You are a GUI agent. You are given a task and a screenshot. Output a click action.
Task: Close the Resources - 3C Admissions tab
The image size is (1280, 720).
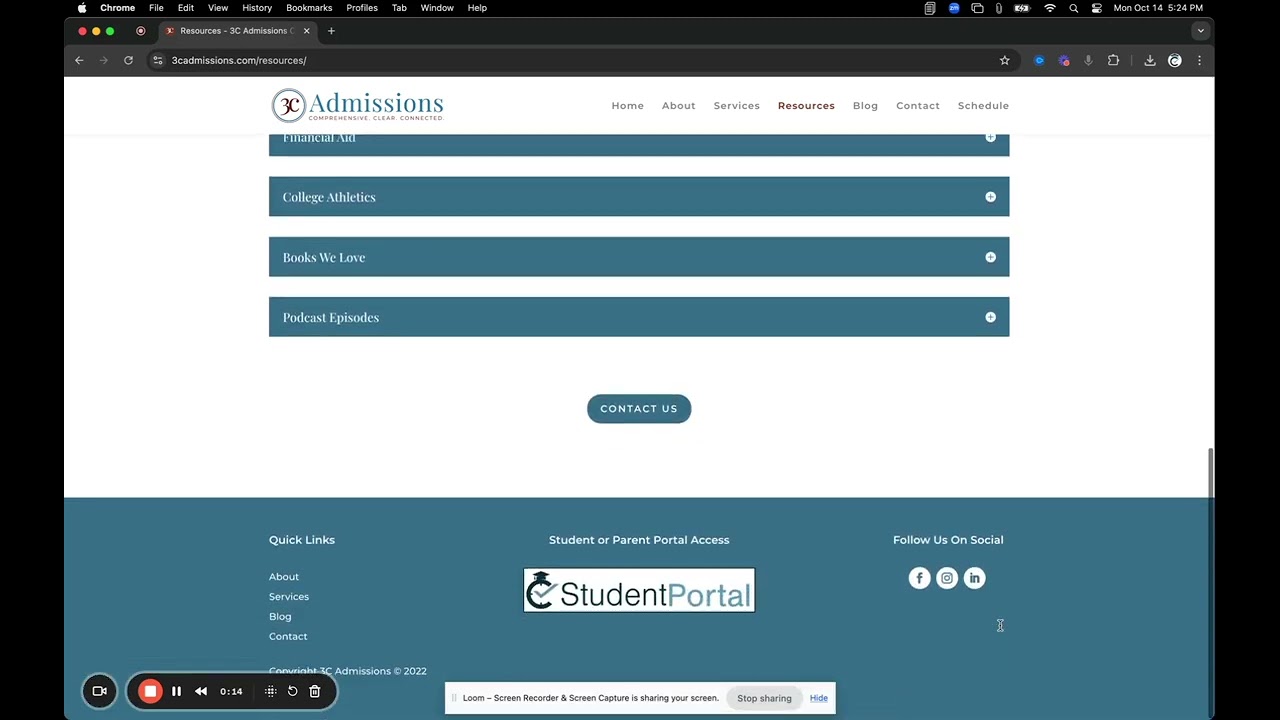point(306,31)
